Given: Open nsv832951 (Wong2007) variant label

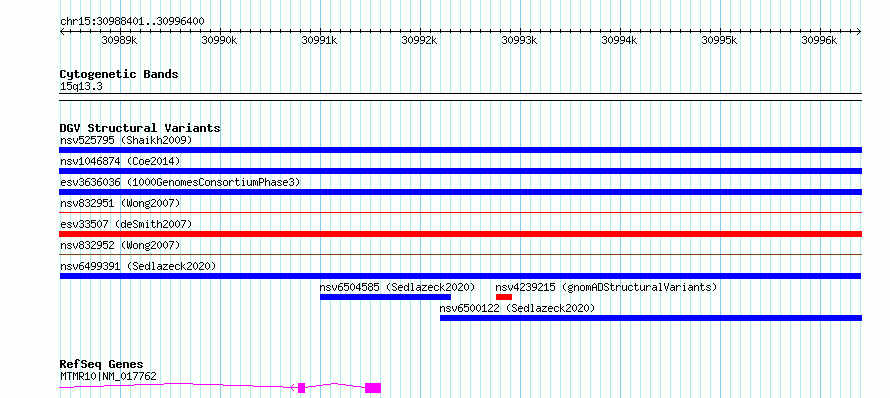Looking at the screenshot, I should click(x=120, y=203).
